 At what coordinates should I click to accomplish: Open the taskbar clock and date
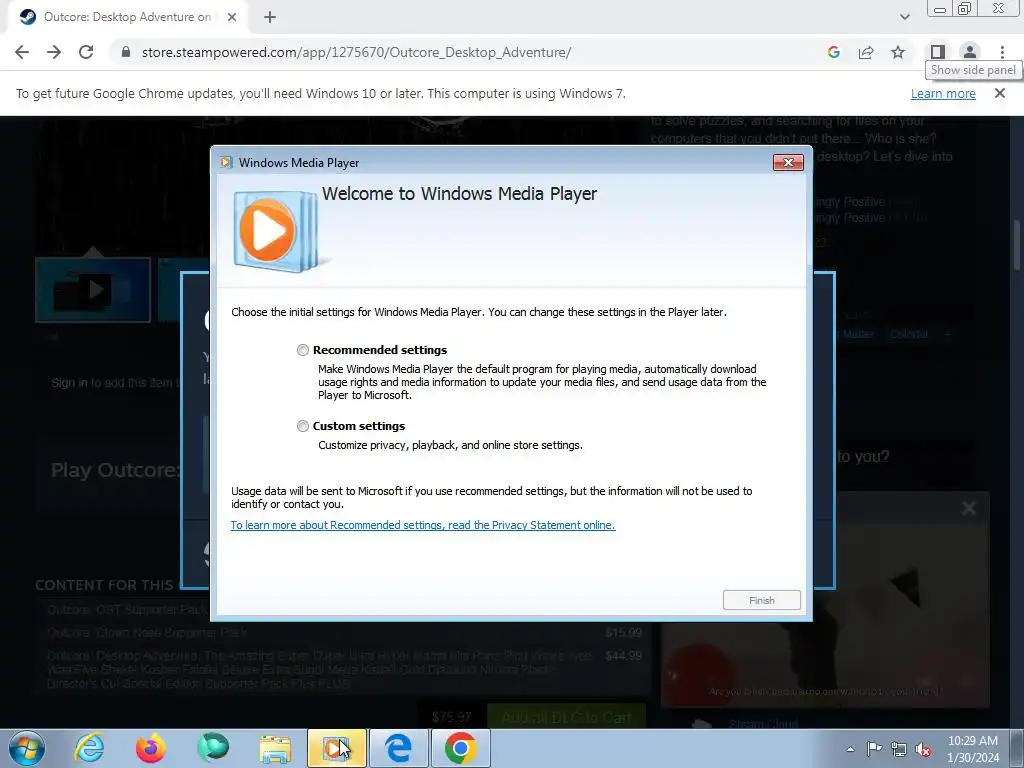click(x=973, y=749)
